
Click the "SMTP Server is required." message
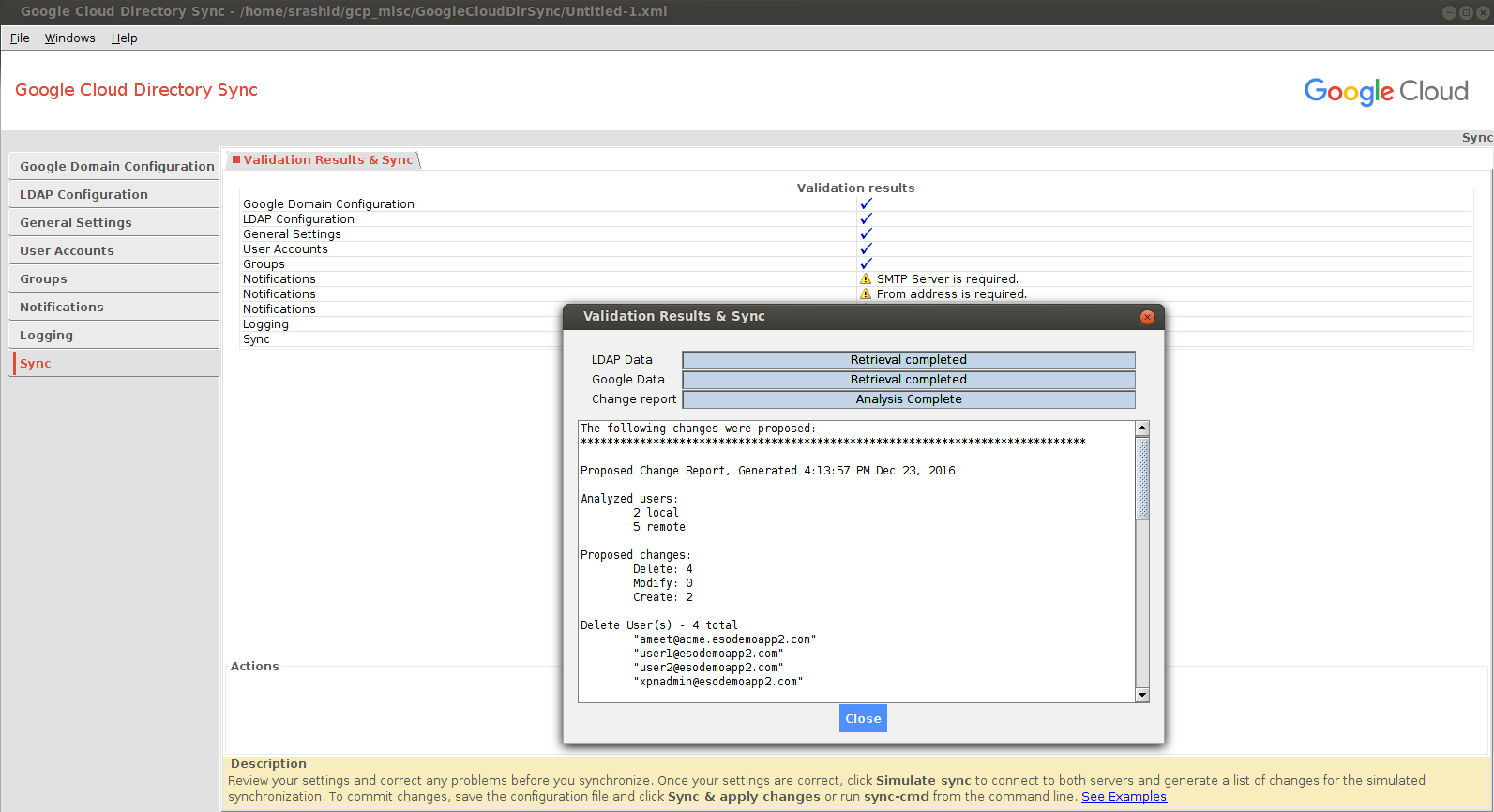(947, 279)
